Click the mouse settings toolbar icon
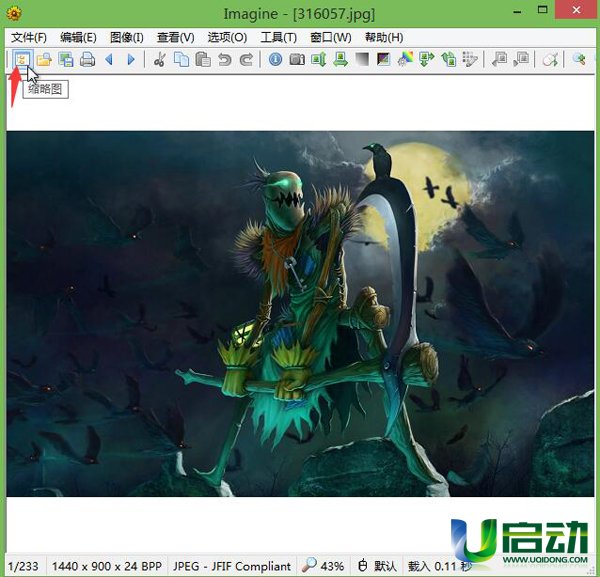This screenshot has width=600, height=577. pos(550,59)
